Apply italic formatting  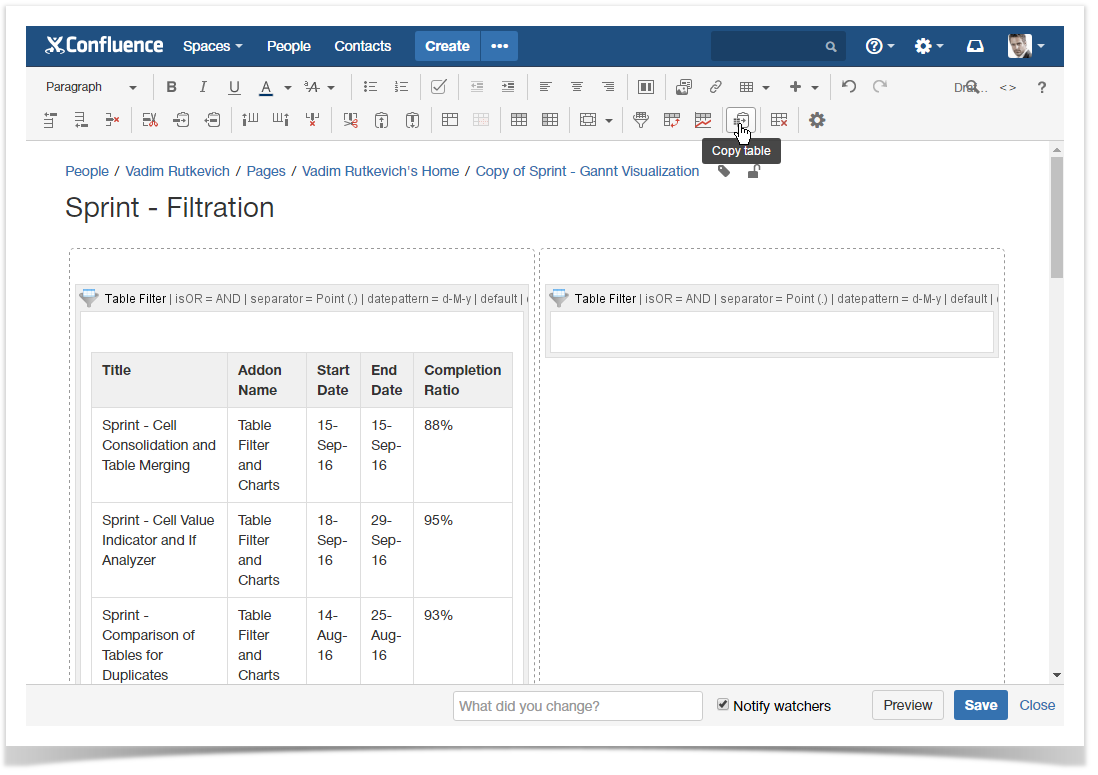tap(203, 87)
